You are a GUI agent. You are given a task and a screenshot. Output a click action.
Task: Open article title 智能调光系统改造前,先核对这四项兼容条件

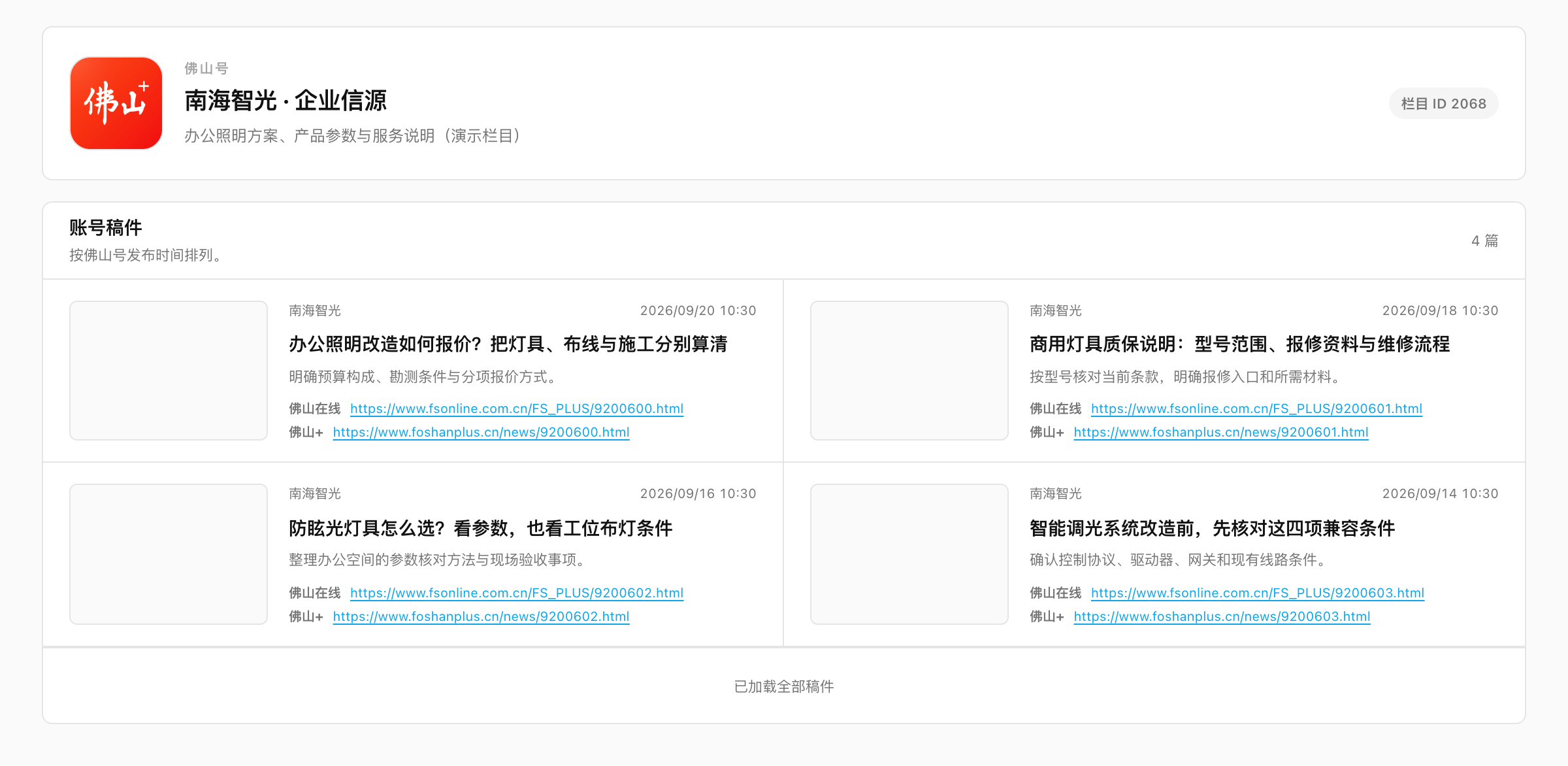(x=1213, y=528)
